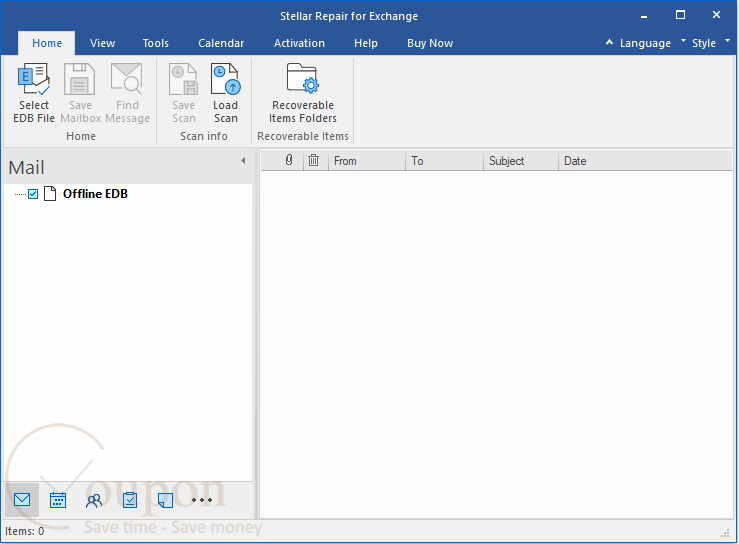The width and height of the screenshot is (739, 544).
Task: Click the Load Scan icon
Action: point(226,79)
